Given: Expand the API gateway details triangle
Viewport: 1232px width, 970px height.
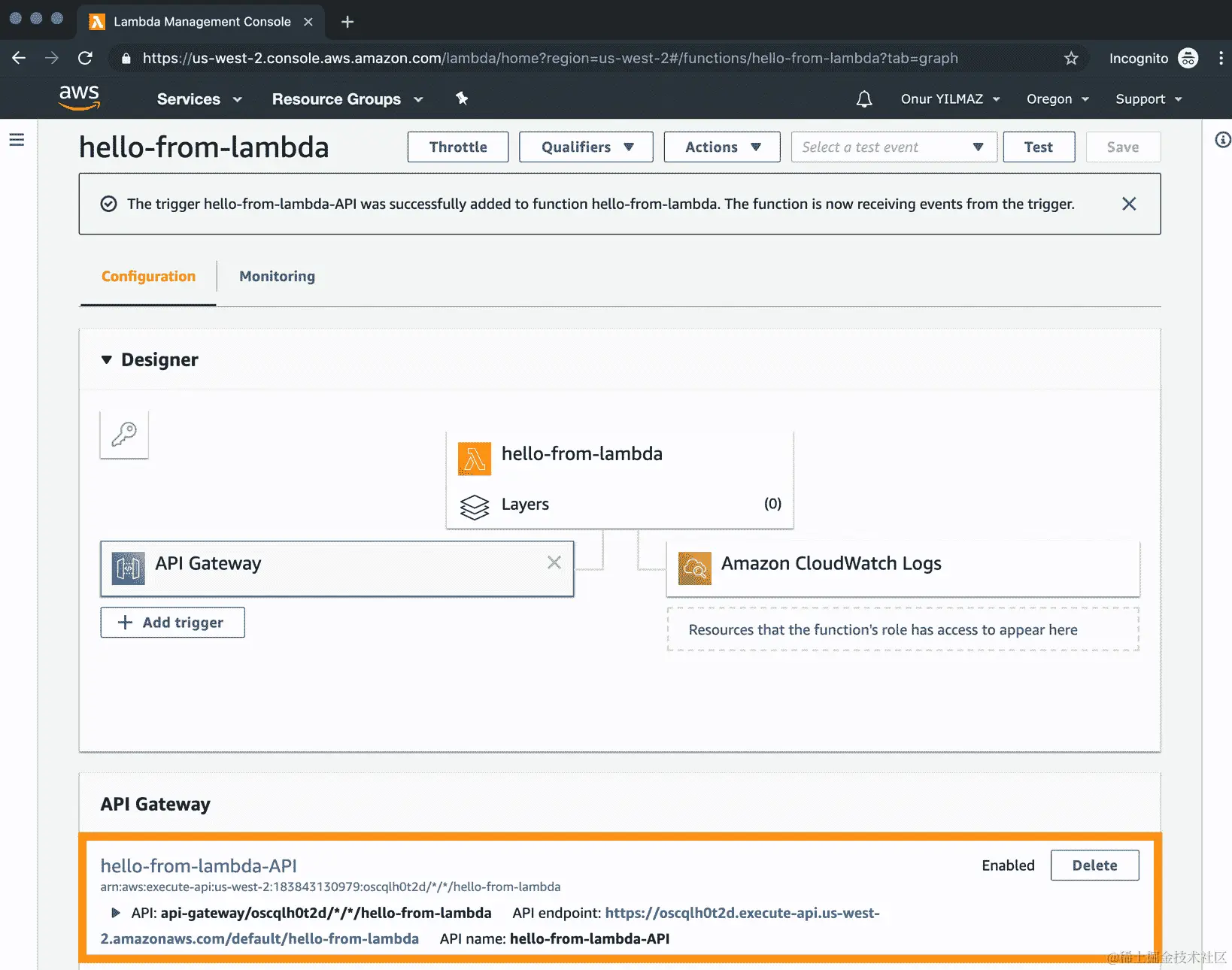Looking at the screenshot, I should [x=116, y=912].
